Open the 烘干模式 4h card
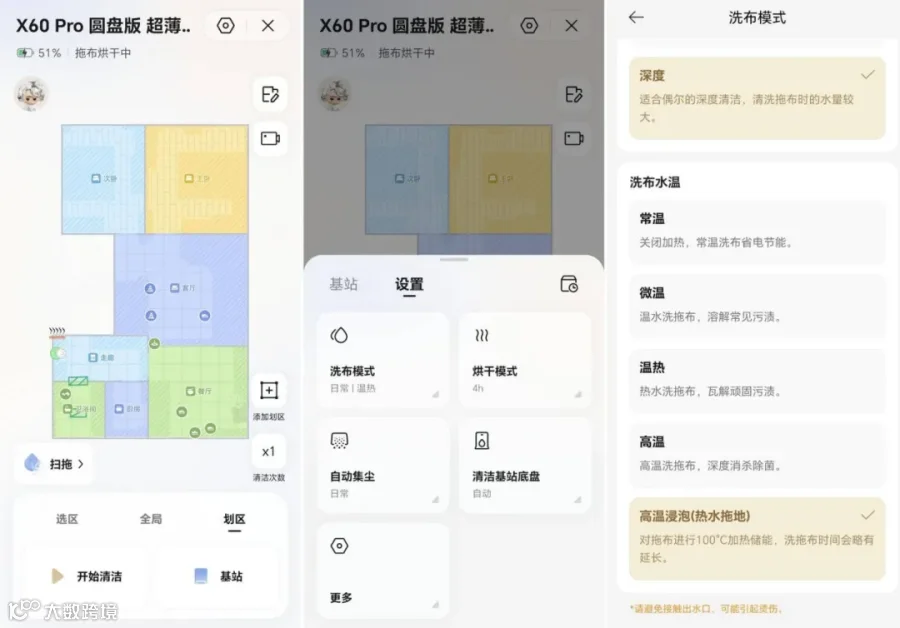Viewport: 900px width, 628px height. [x=525, y=360]
